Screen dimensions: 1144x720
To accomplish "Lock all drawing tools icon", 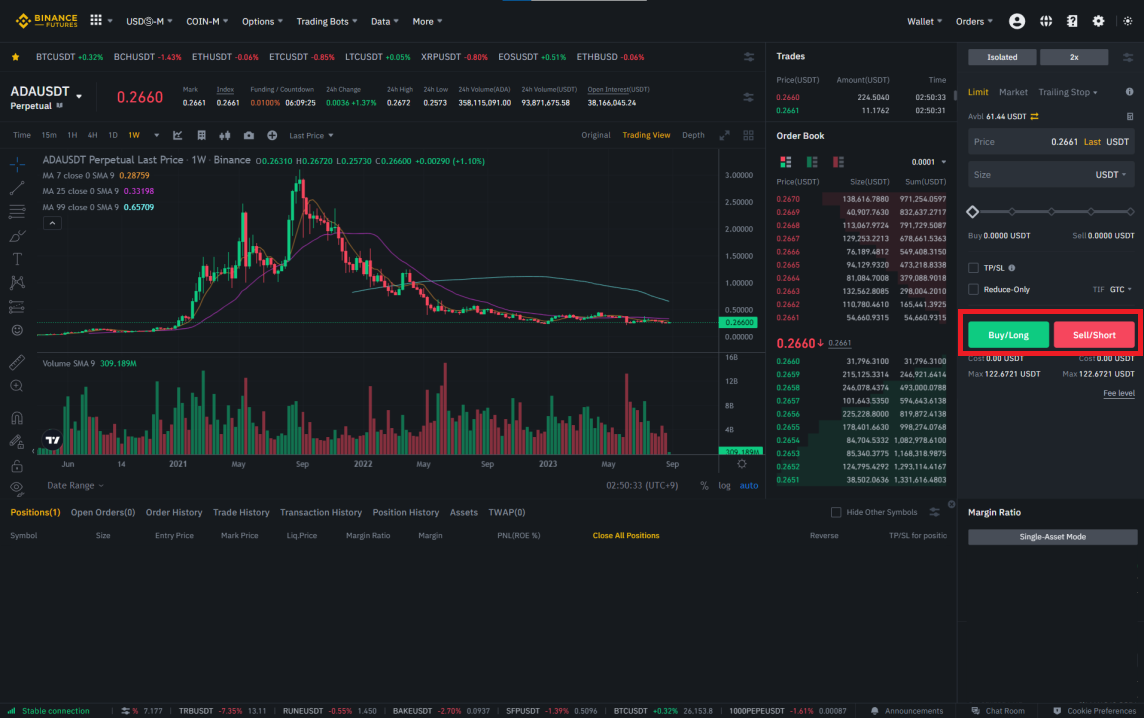I will 17,465.
